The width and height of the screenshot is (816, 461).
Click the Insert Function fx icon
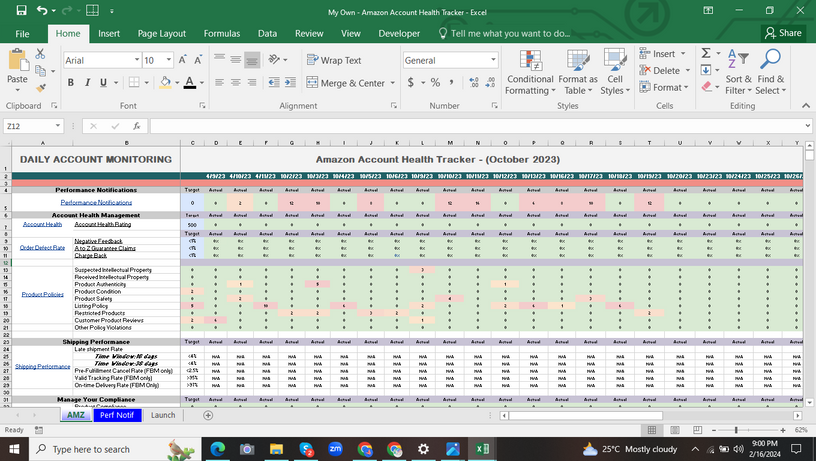pyautogui.click(x=137, y=126)
